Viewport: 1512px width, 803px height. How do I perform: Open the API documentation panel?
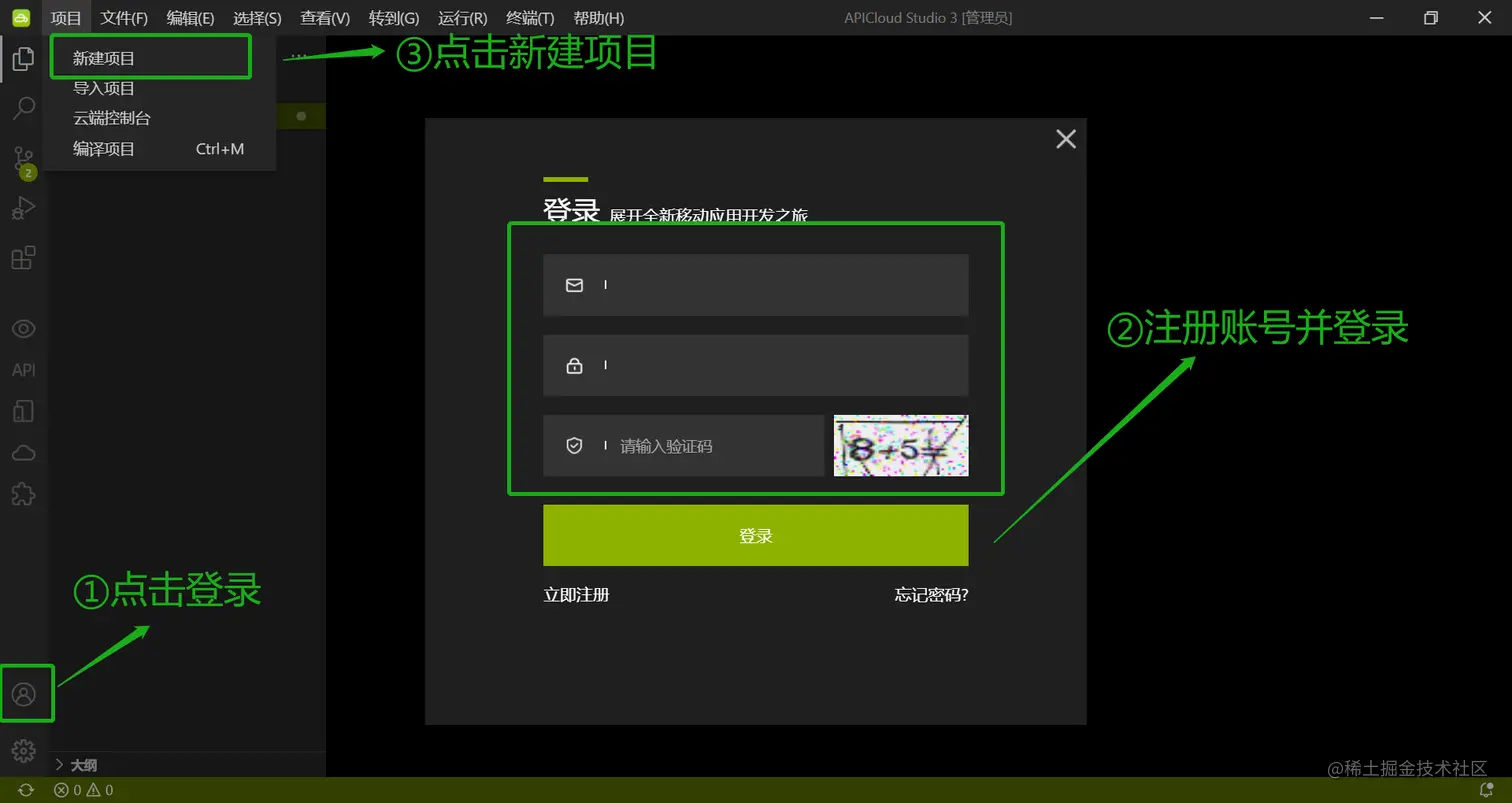pyautogui.click(x=23, y=369)
